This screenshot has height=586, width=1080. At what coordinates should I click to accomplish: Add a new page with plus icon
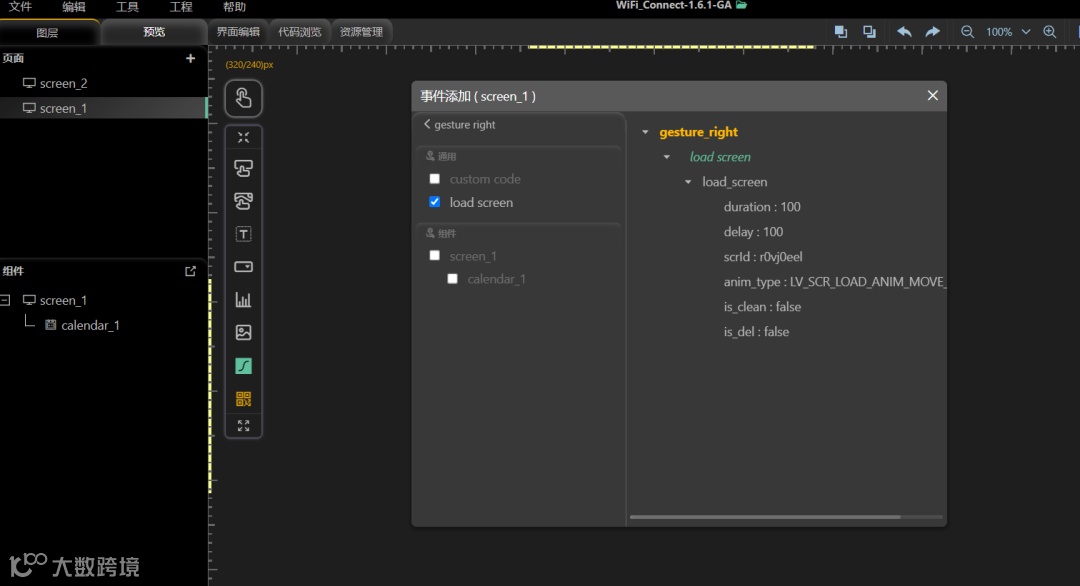[190, 59]
